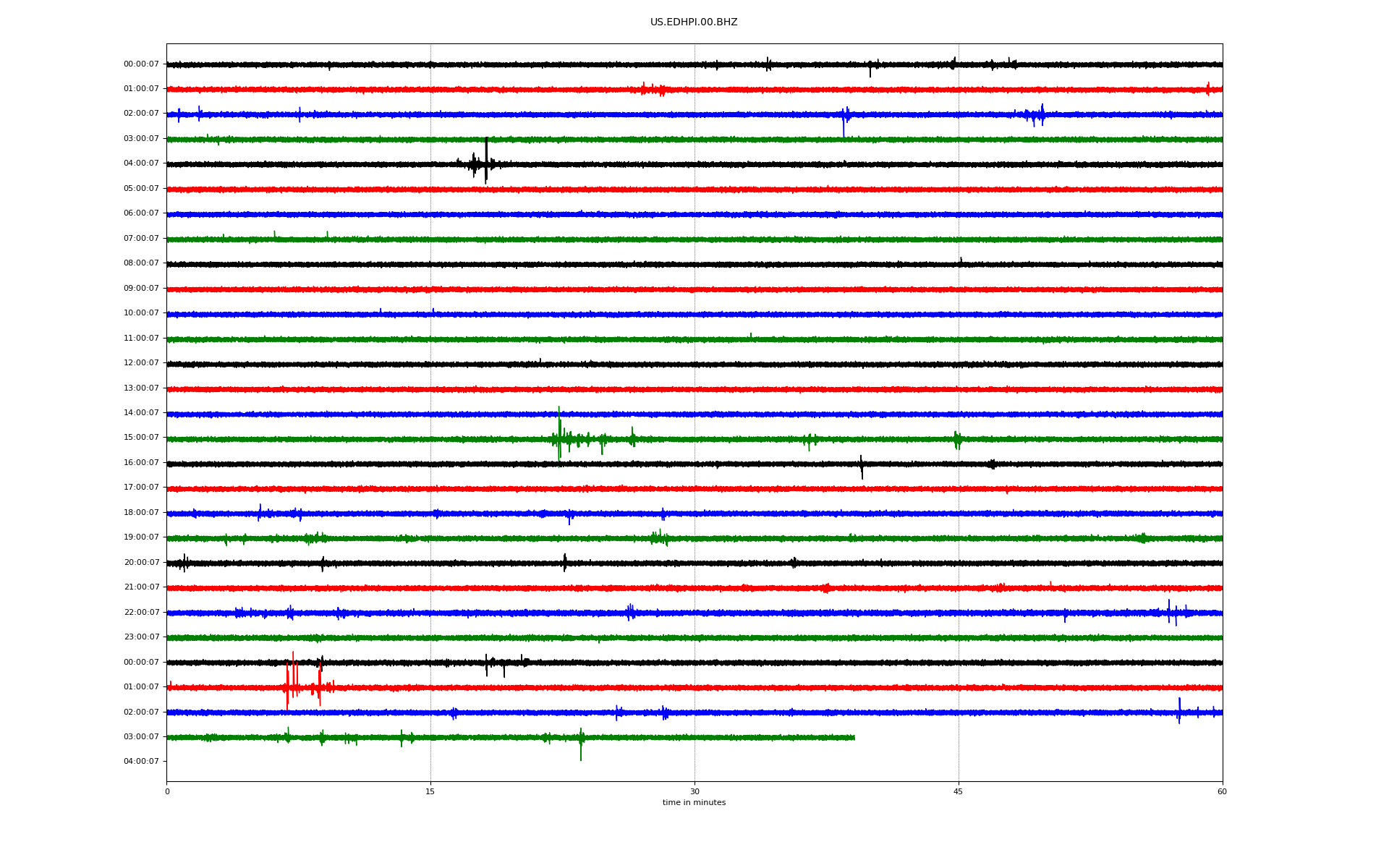Viewport: 1389px width, 868px height.
Task: Select the 19:00:07 row label
Action: tap(141, 537)
